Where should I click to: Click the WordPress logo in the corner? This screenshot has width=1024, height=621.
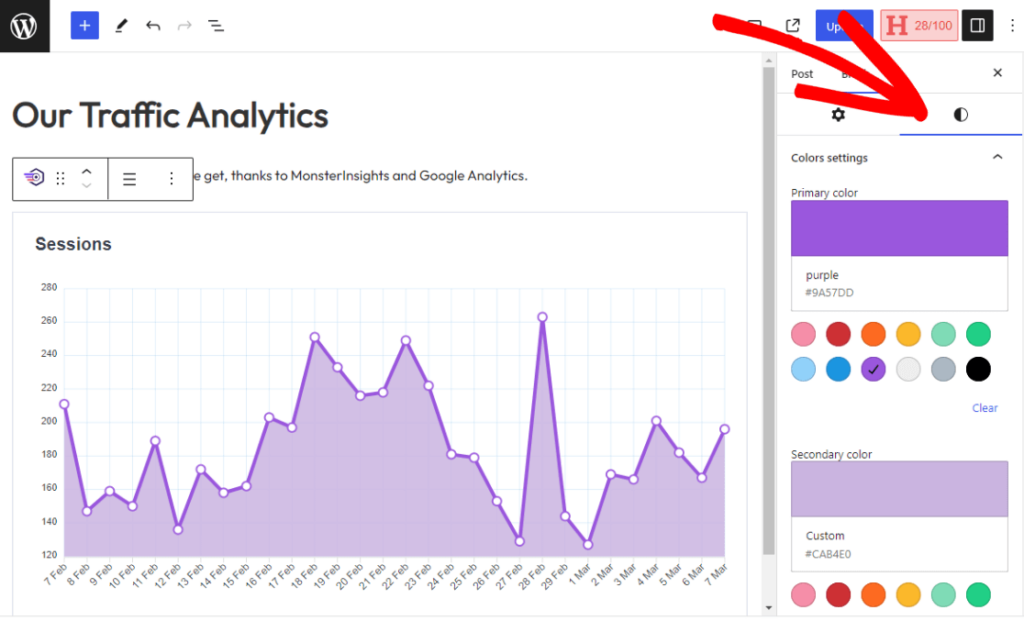pos(22,25)
